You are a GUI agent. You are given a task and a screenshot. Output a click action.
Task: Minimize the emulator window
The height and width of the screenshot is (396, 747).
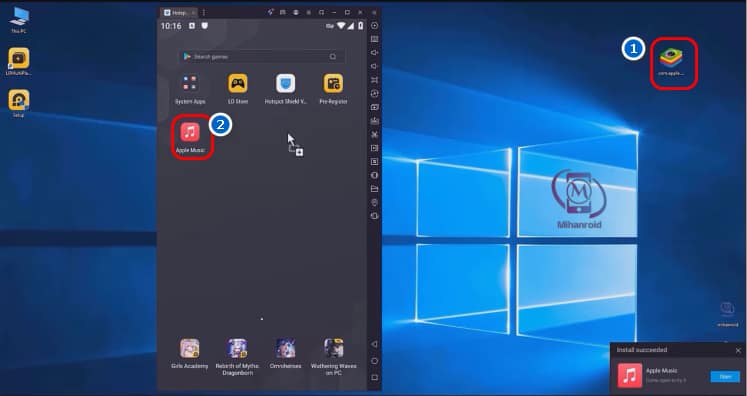(x=334, y=12)
